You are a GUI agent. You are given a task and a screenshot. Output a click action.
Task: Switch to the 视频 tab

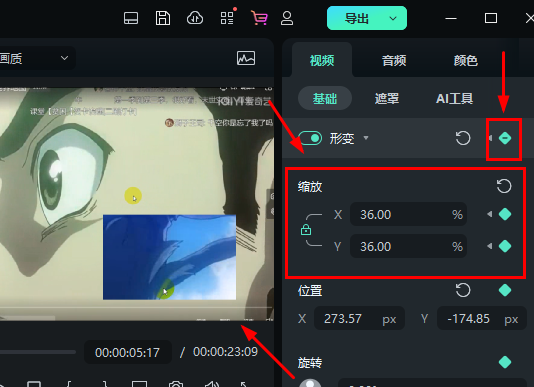[x=322, y=61]
